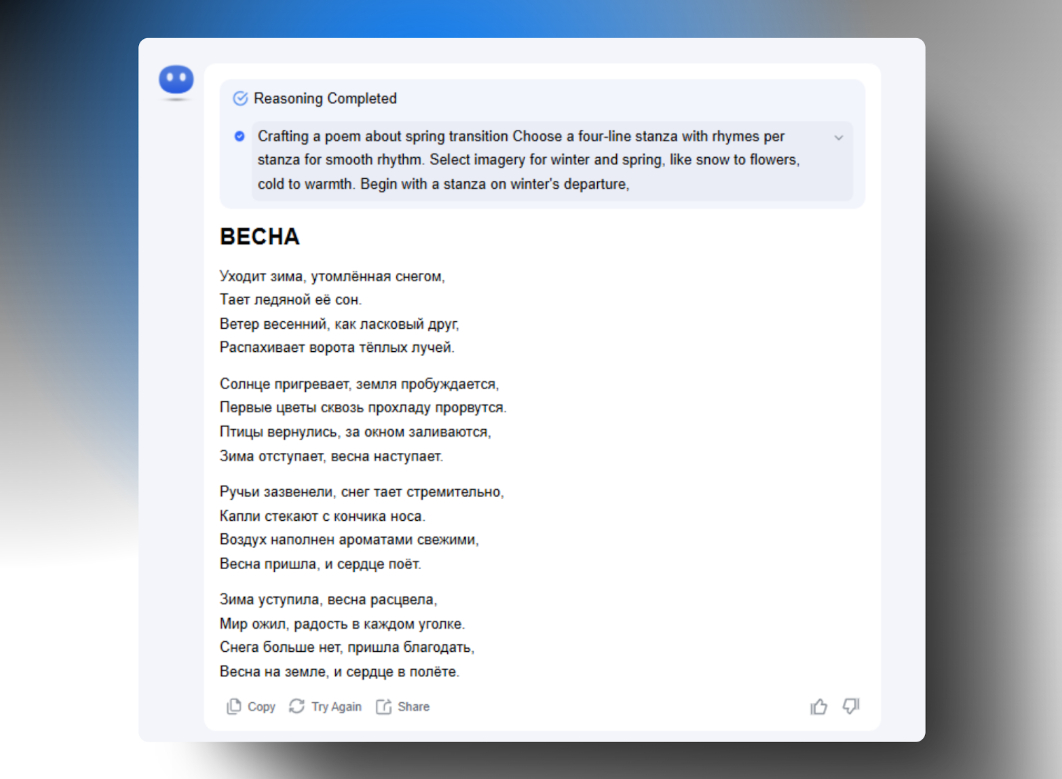Click the Try Again refresh arrows icon
The image size is (1062, 779).
297,707
